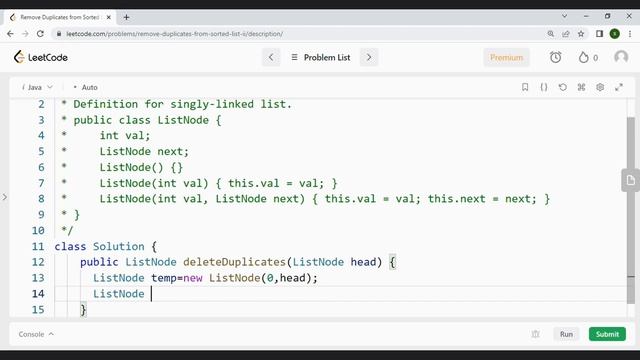Go to next problem arrow

369,57
